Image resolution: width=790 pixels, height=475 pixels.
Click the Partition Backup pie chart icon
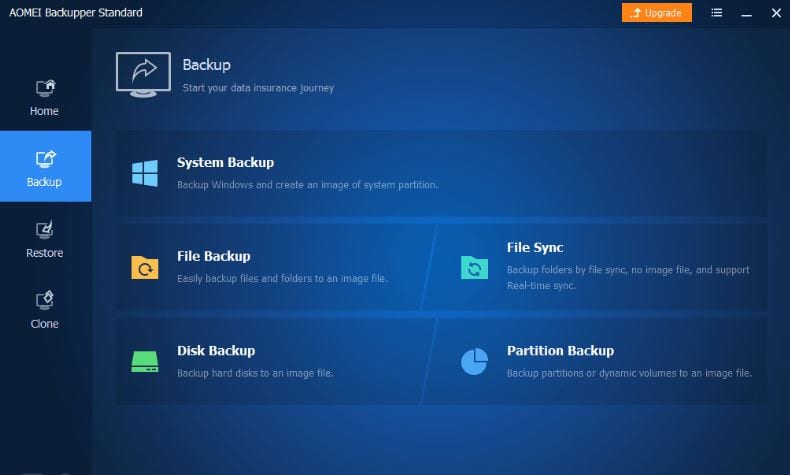[x=474, y=361]
